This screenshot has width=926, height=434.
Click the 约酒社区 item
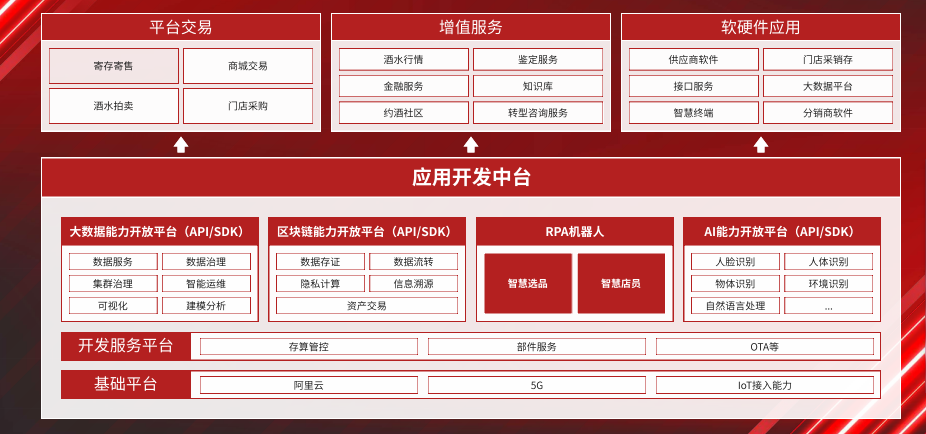point(404,113)
